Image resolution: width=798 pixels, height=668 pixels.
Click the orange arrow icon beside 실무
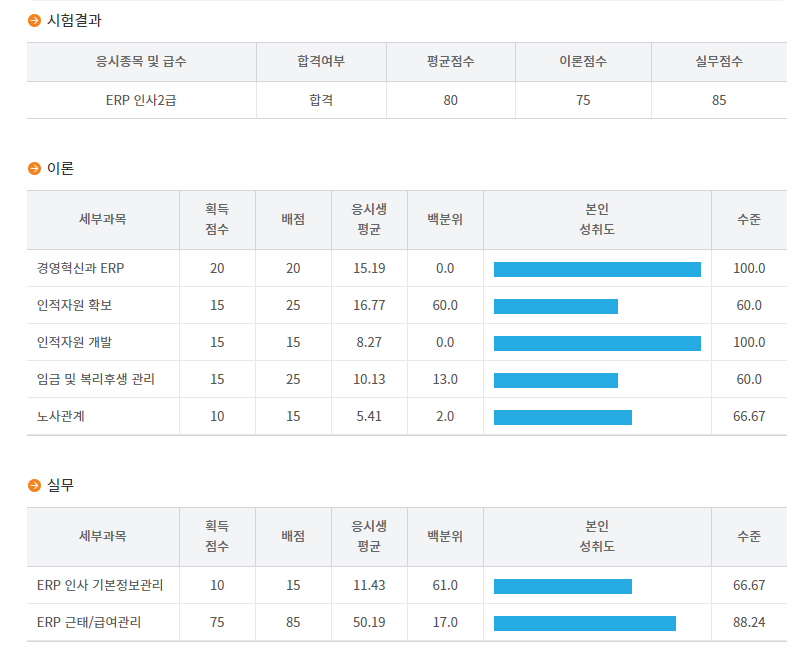point(34,485)
